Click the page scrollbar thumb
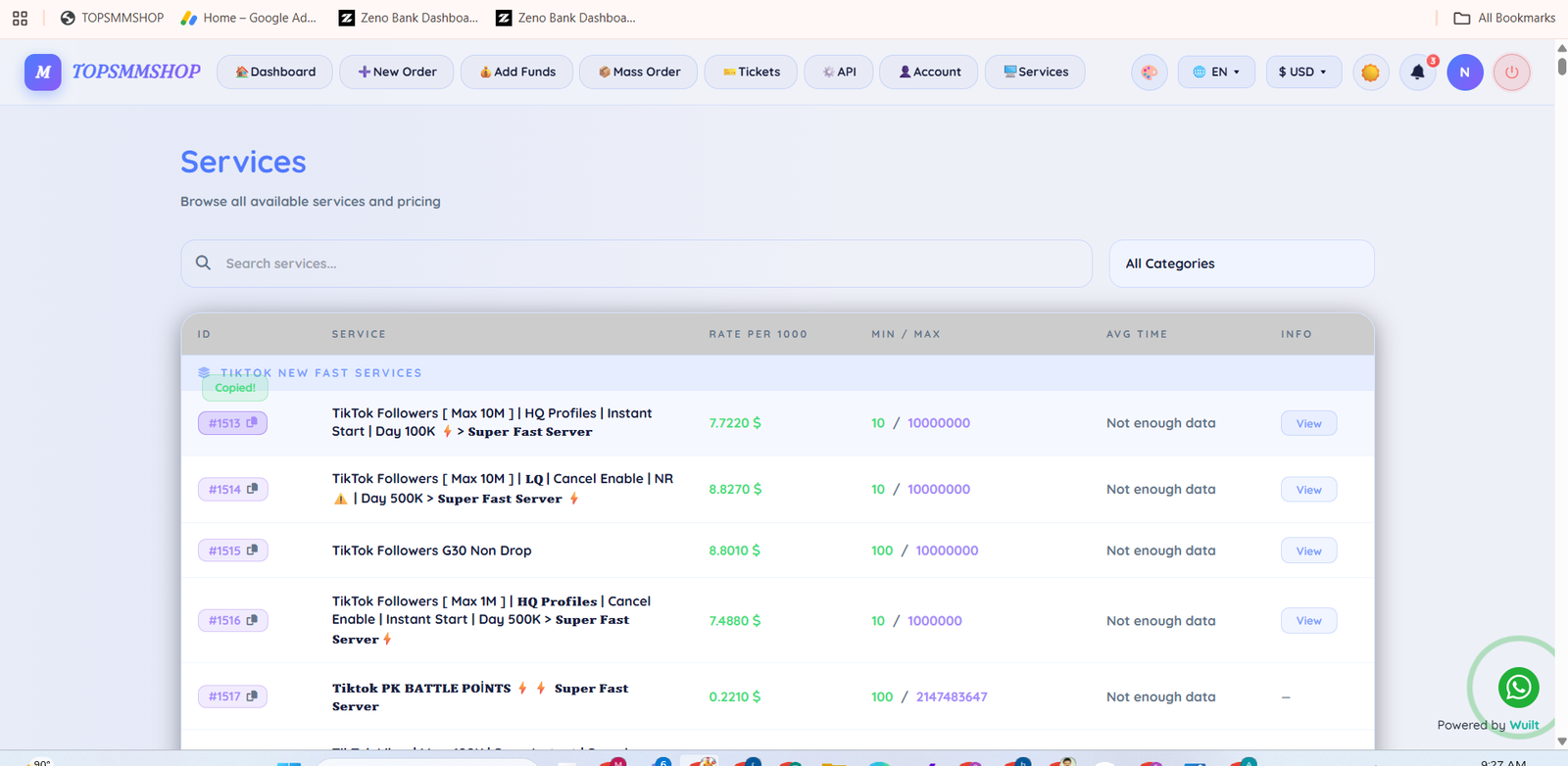Screen dimensions: 1568x766 pyautogui.click(x=1561, y=66)
